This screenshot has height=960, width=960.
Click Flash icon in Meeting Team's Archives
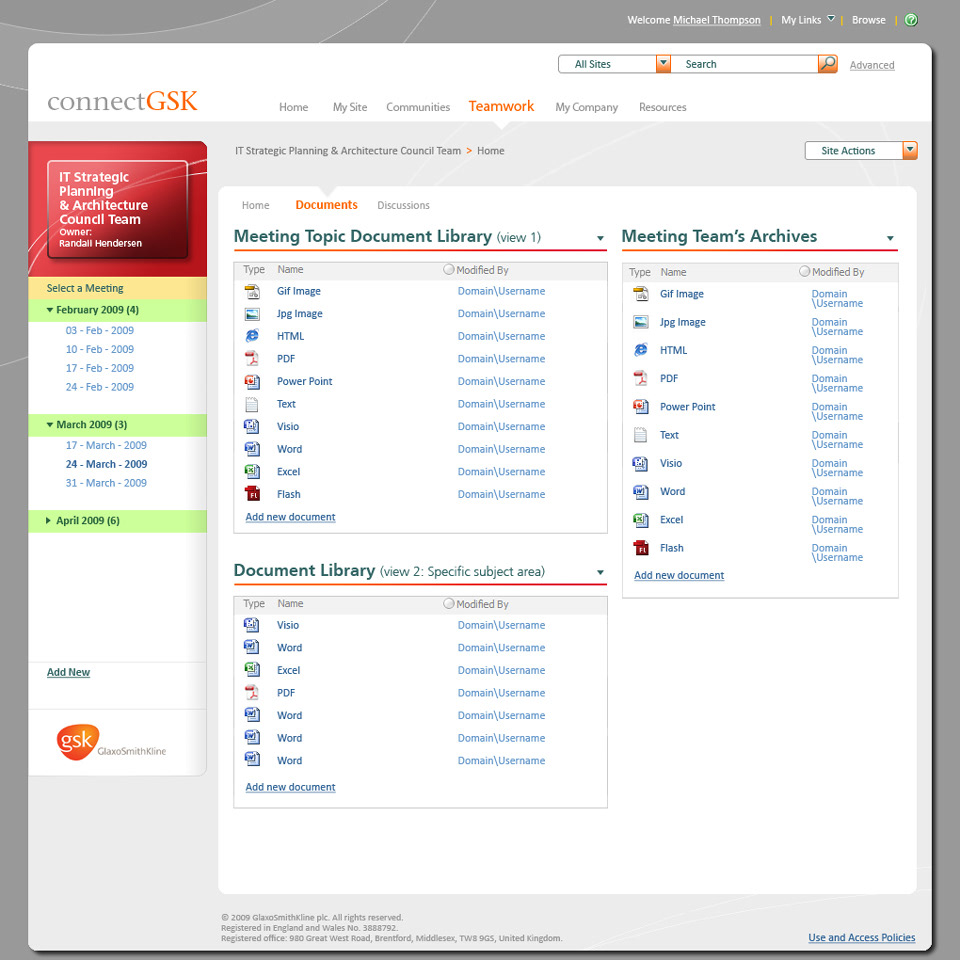[640, 548]
